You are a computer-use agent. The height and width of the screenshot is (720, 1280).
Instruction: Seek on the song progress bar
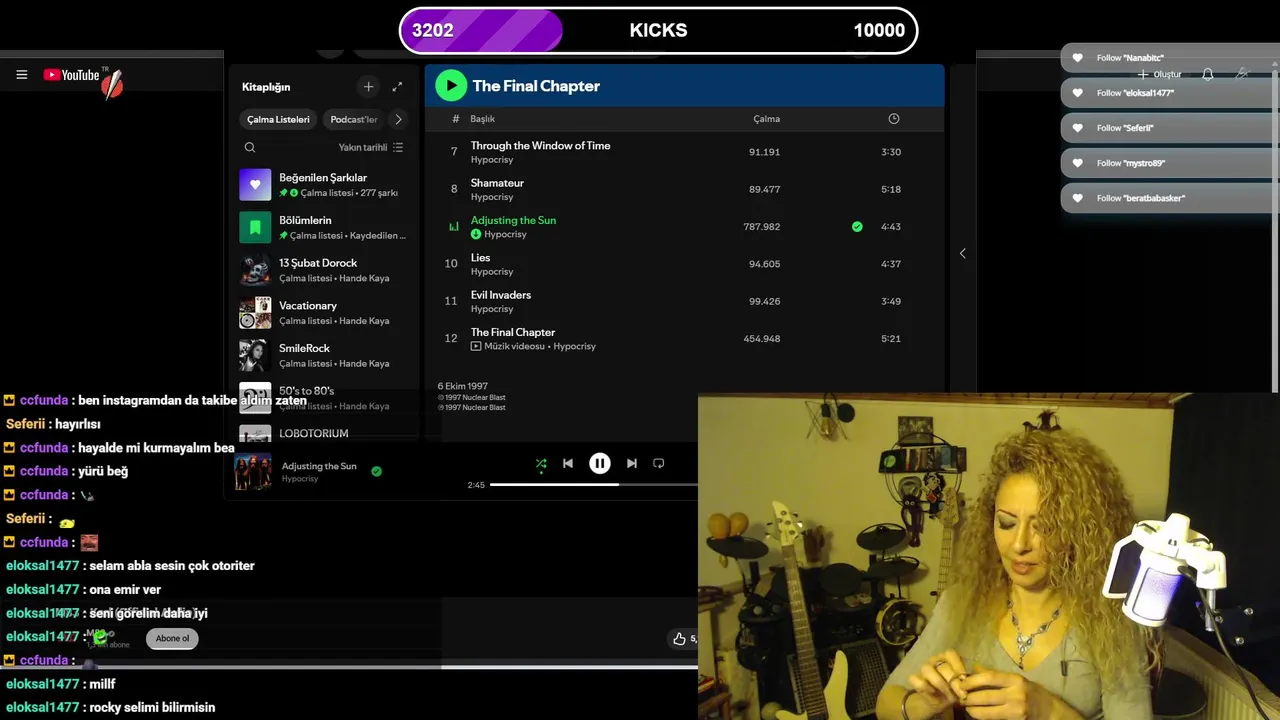coord(594,485)
